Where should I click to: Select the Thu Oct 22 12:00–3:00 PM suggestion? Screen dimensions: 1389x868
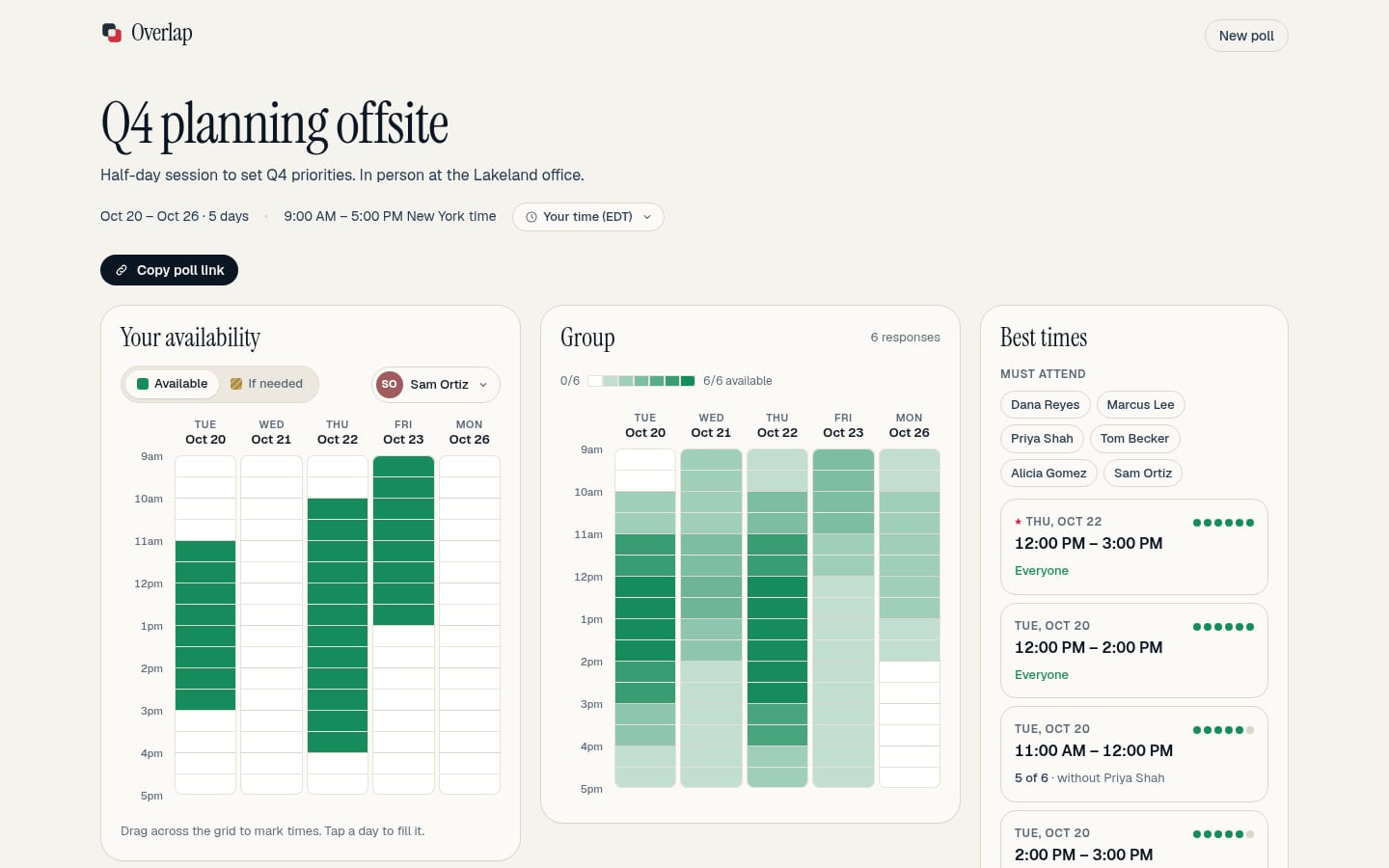pos(1133,547)
